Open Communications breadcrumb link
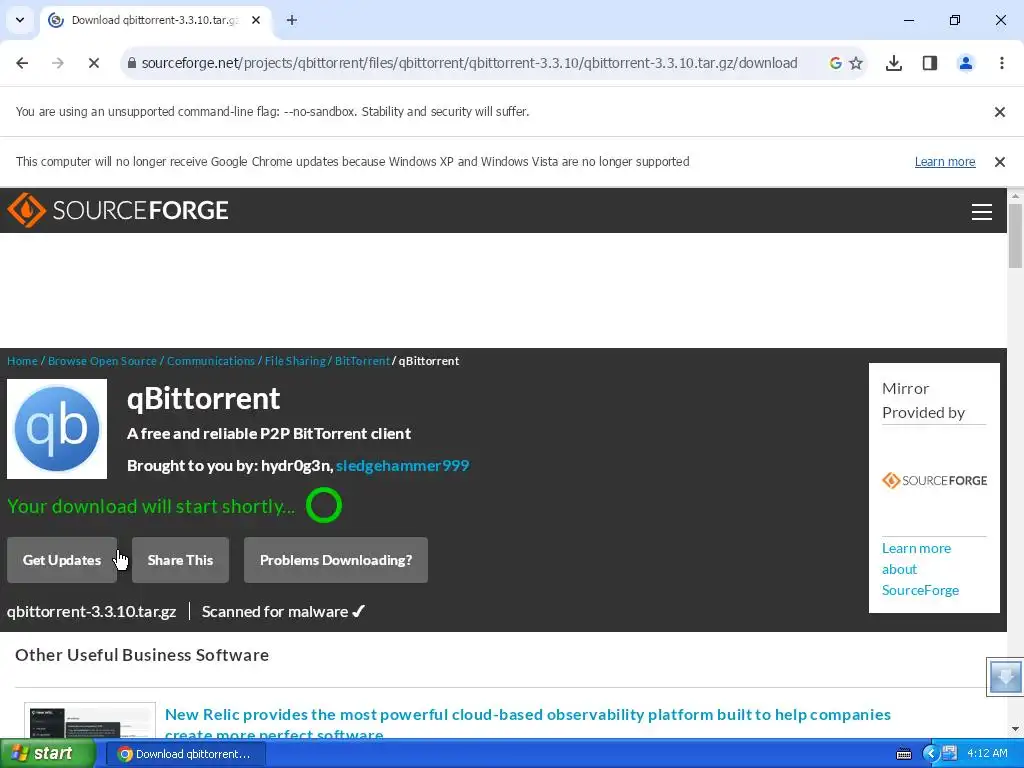Screen dimensions: 1024x768 [x=210, y=361]
